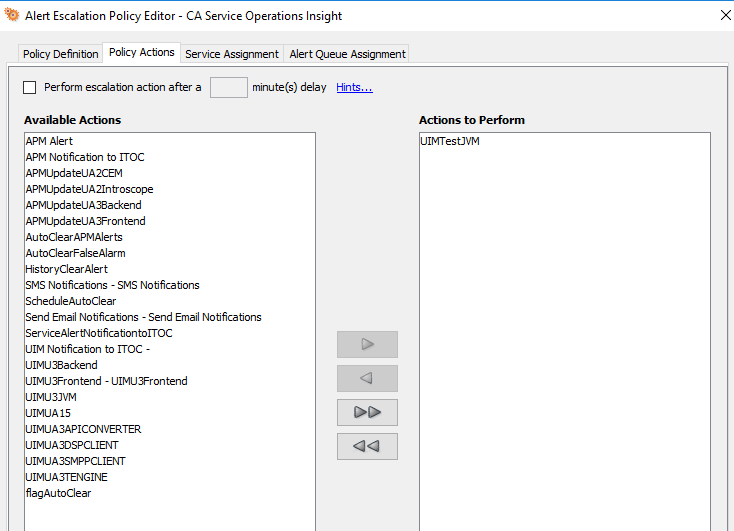Select the APMUpdateUA3Frontend action
Viewport: 734px width, 531px height.
point(169,221)
